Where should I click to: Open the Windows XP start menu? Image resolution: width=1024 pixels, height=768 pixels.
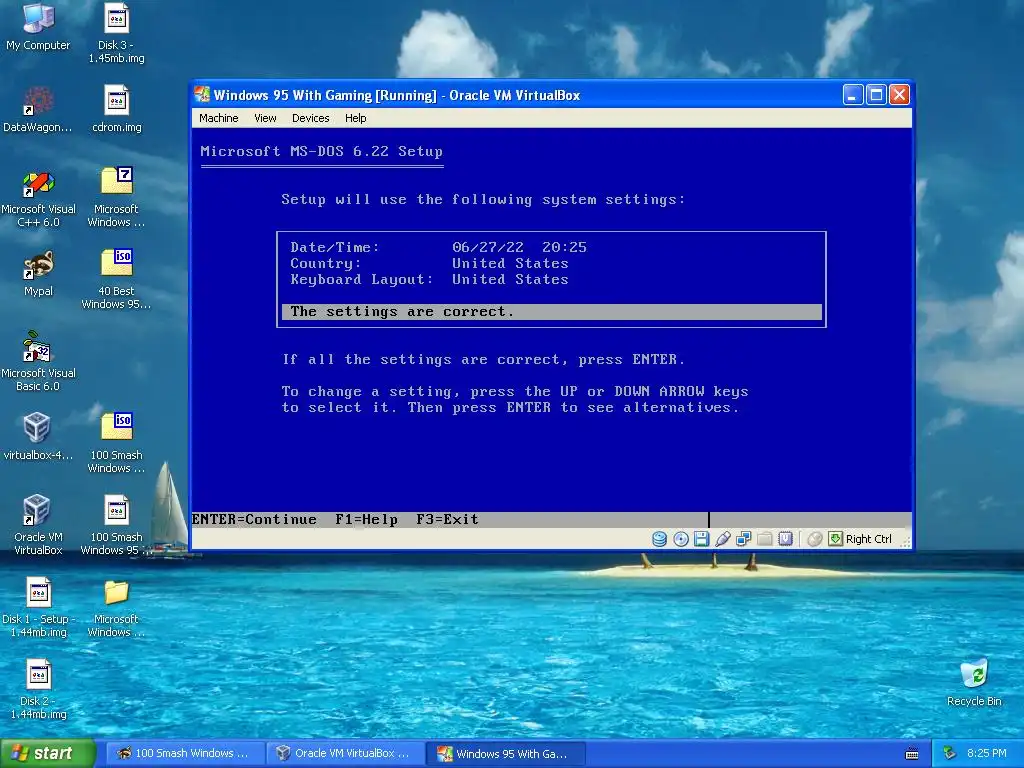(x=47, y=753)
